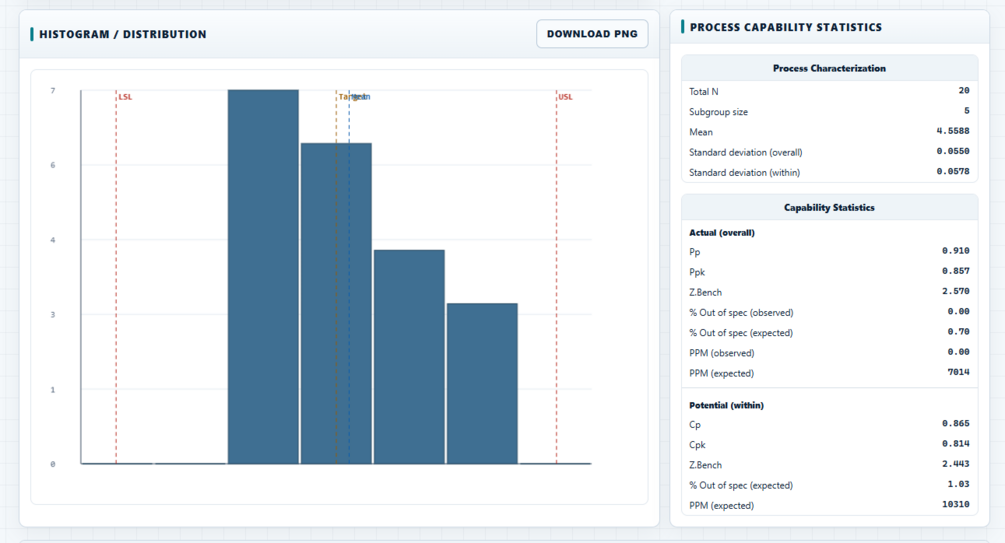Click the Cpk row
Screen dimensions: 1005x543
tap(829, 444)
